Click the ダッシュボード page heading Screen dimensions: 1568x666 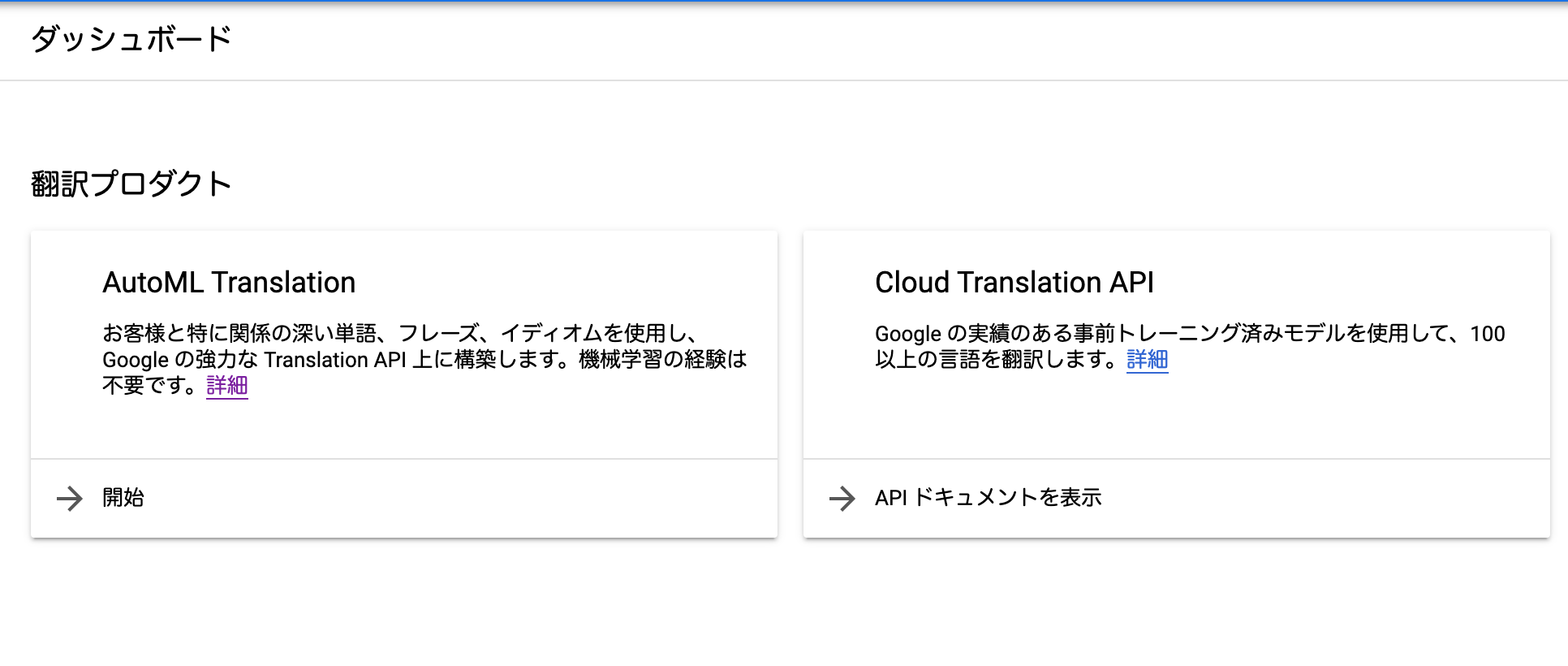pos(131,39)
